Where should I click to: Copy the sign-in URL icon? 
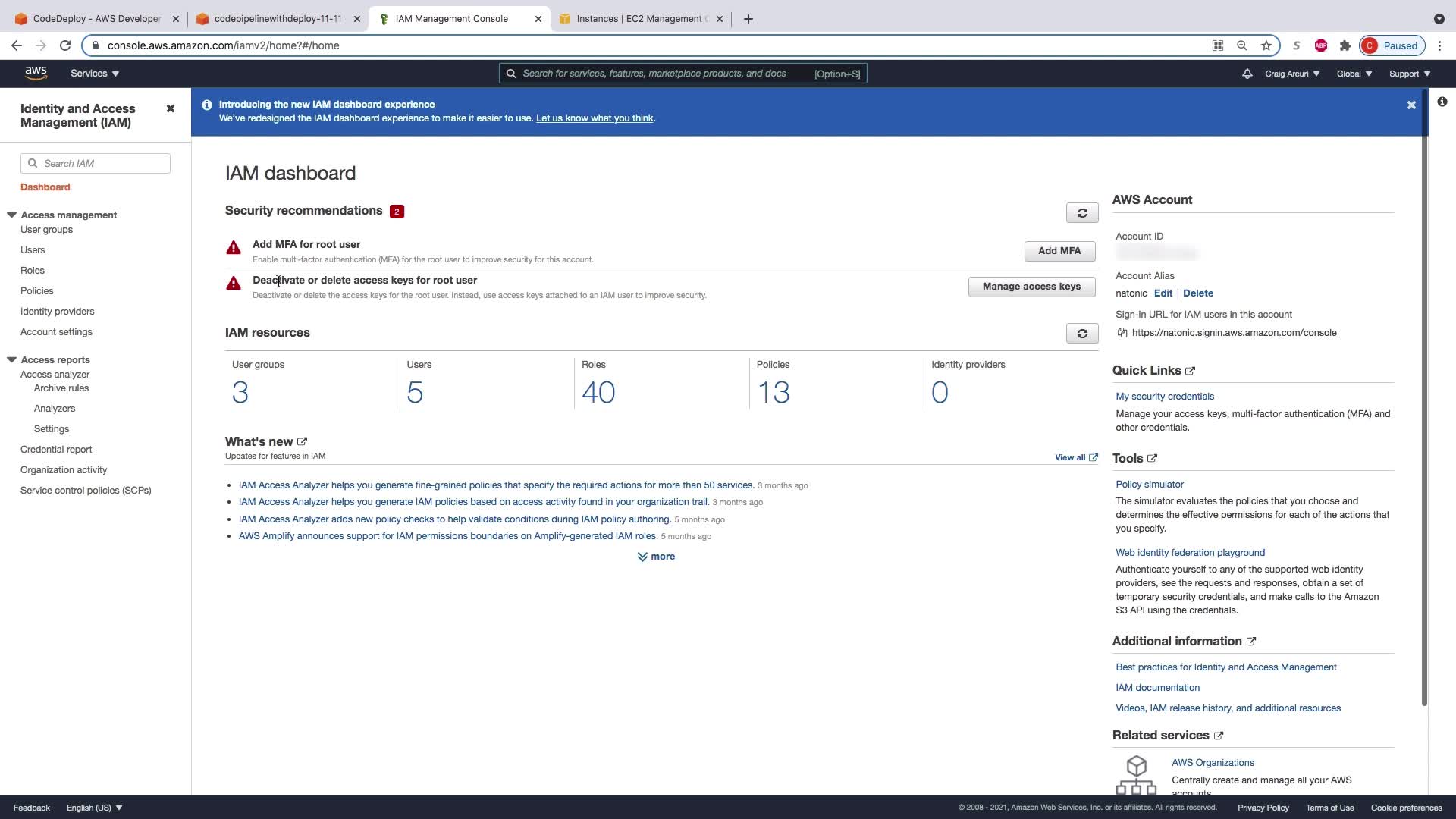1122,333
